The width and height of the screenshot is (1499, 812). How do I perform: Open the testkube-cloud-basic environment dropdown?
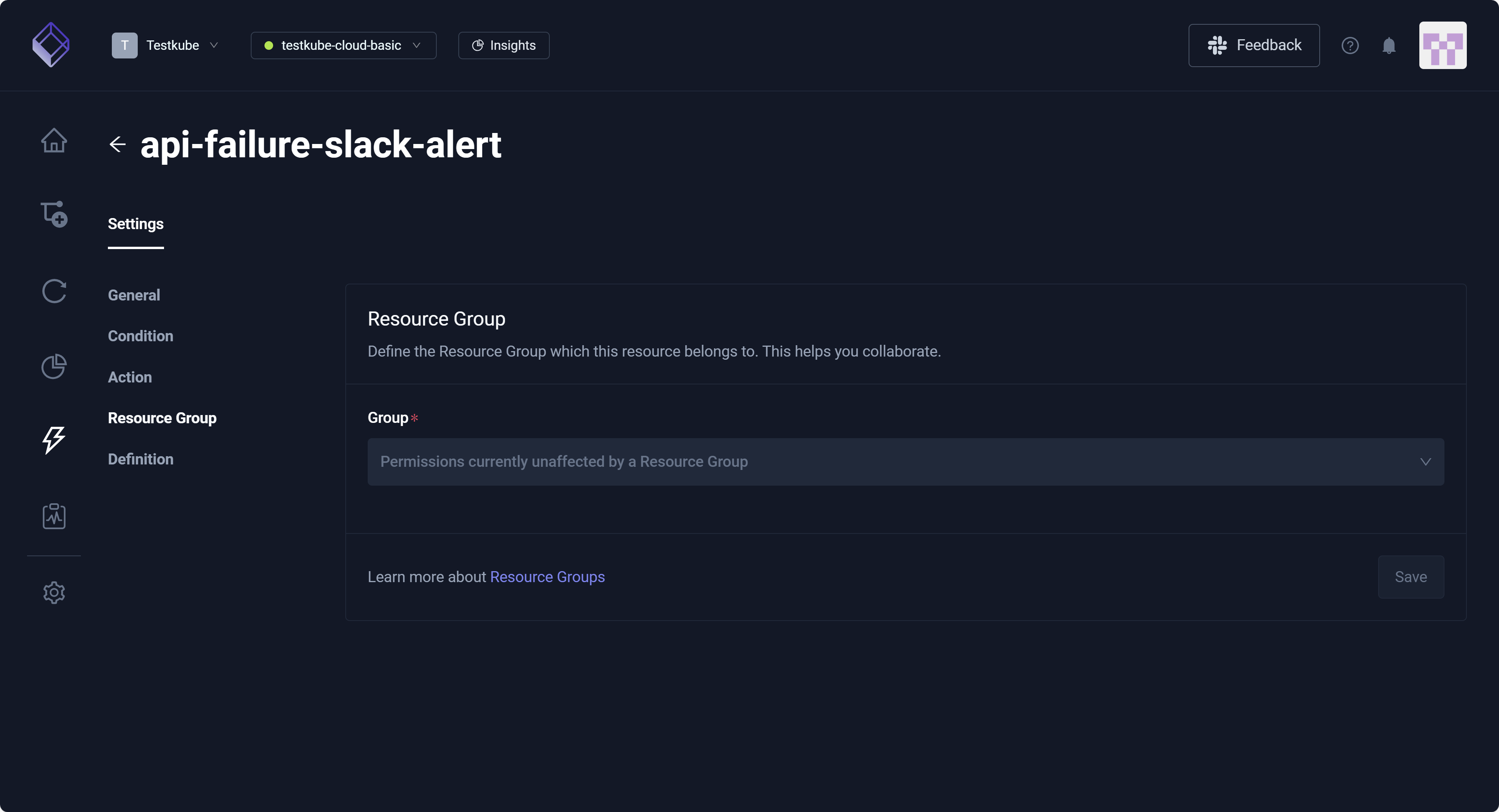click(343, 45)
